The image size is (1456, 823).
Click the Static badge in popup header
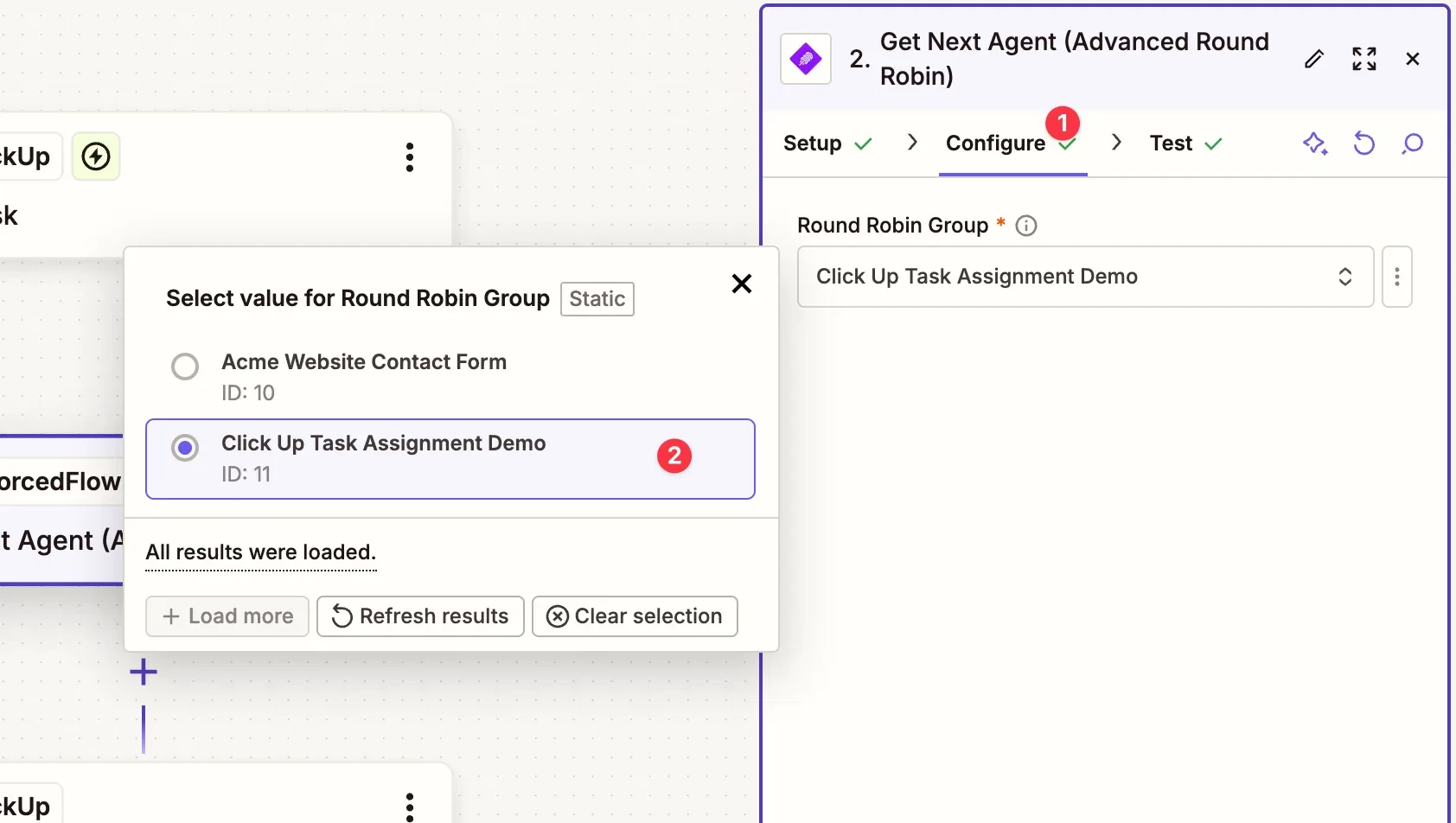tap(597, 299)
